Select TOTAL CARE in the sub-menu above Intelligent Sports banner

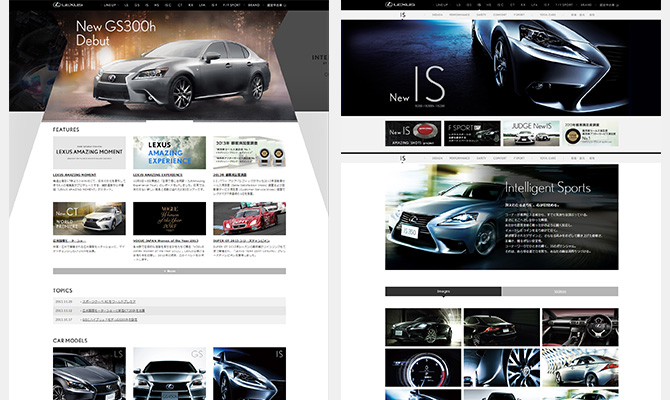coord(548,158)
